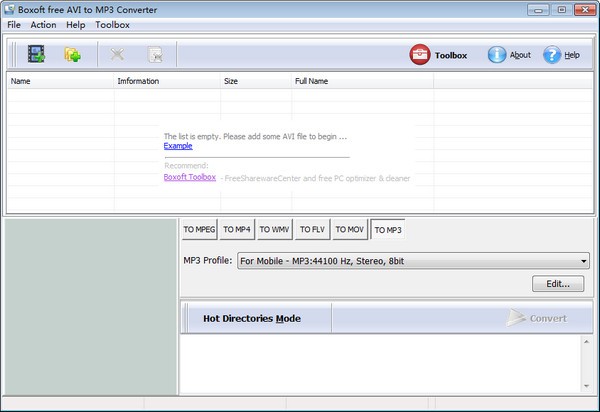Open the red Toolbox icon

point(420,54)
